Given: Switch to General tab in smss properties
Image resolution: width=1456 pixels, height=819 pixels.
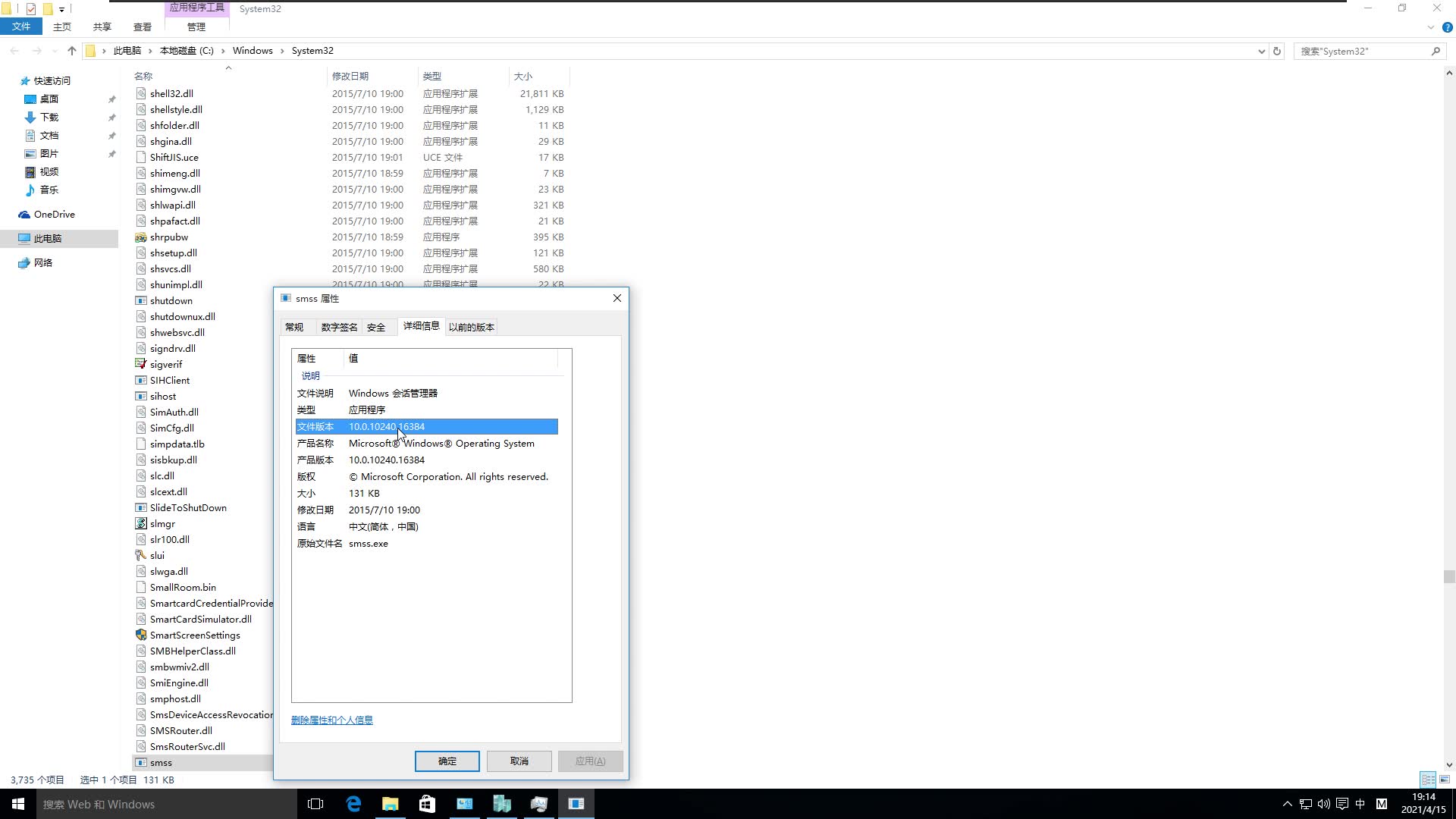Looking at the screenshot, I should 294,328.
